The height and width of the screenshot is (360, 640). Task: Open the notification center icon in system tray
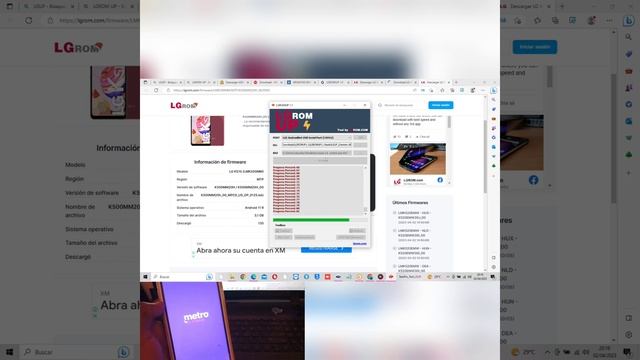coord(628,351)
